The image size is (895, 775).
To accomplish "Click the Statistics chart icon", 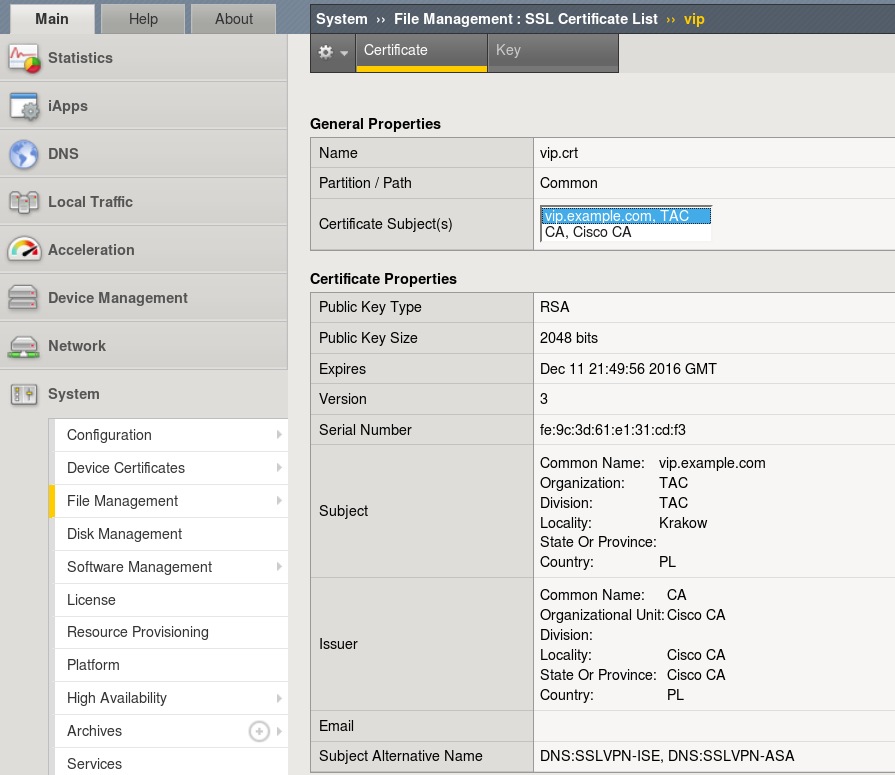I will pos(25,58).
